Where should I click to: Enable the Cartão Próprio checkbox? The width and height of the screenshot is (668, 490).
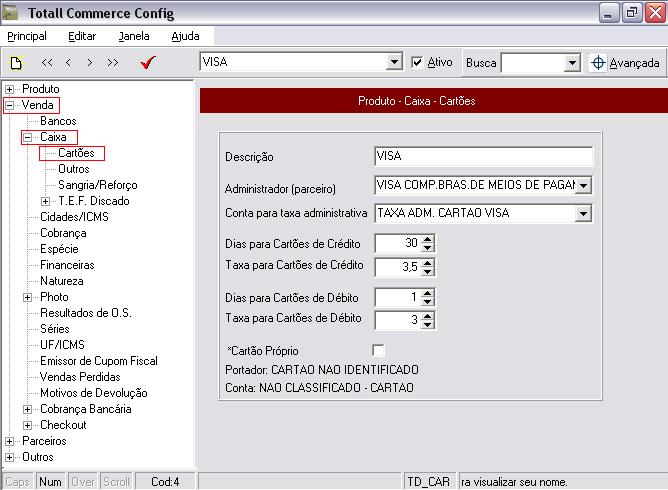(x=378, y=350)
